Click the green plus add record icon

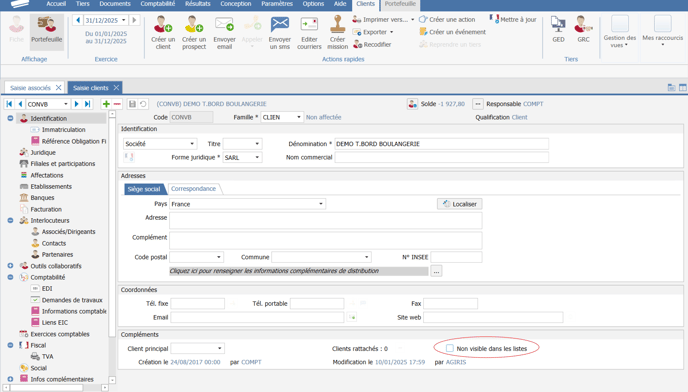tap(106, 104)
